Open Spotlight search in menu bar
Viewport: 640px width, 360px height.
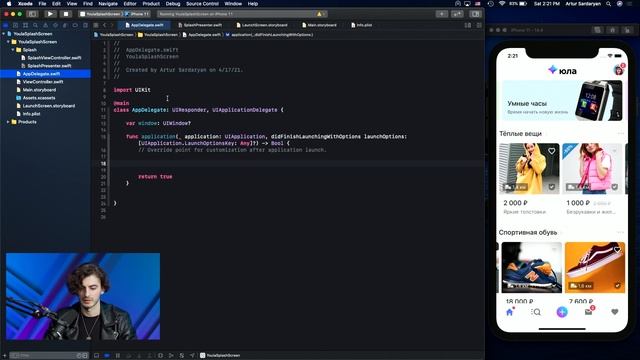609,4
